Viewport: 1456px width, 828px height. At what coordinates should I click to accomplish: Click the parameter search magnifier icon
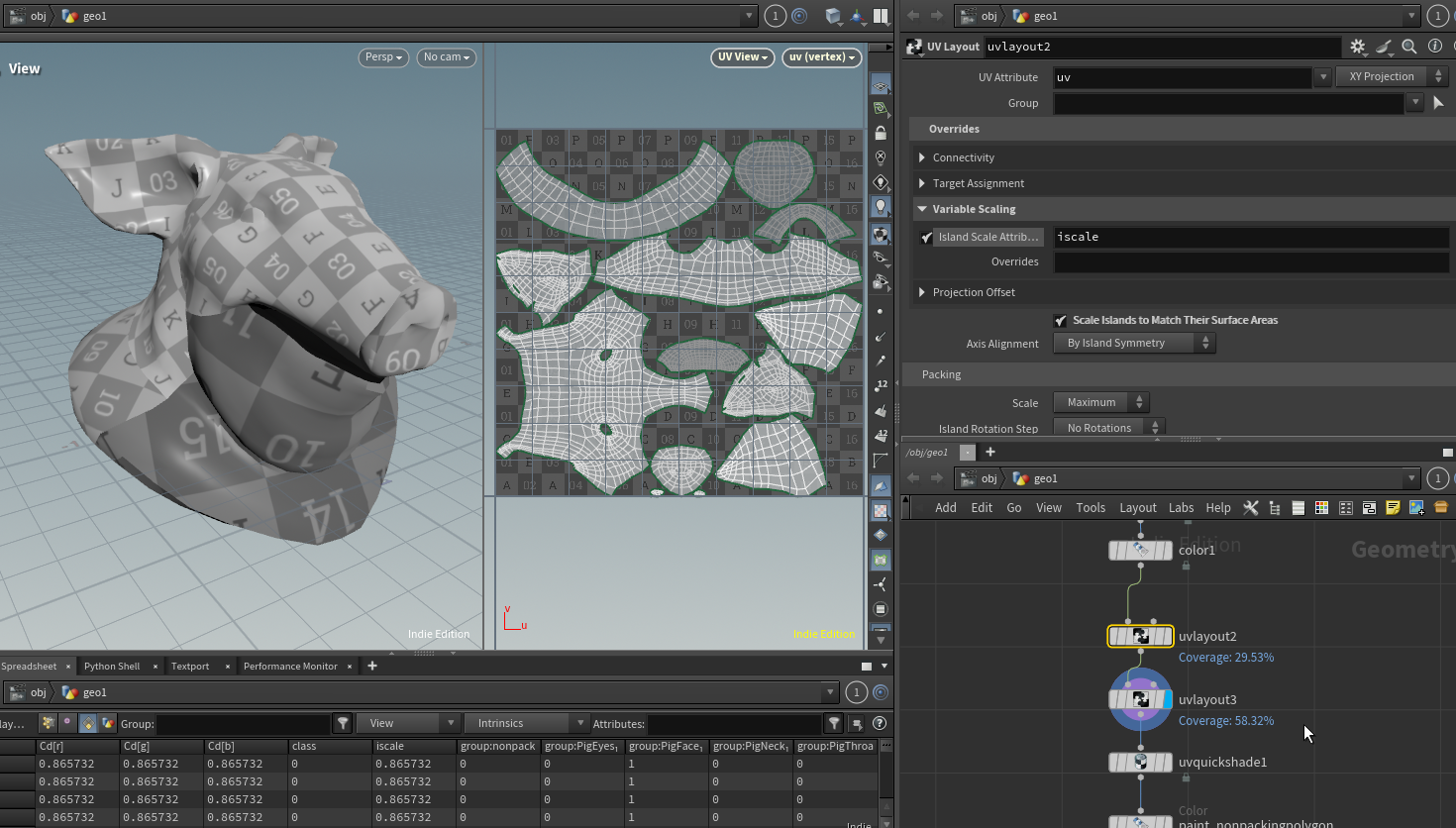[1408, 47]
